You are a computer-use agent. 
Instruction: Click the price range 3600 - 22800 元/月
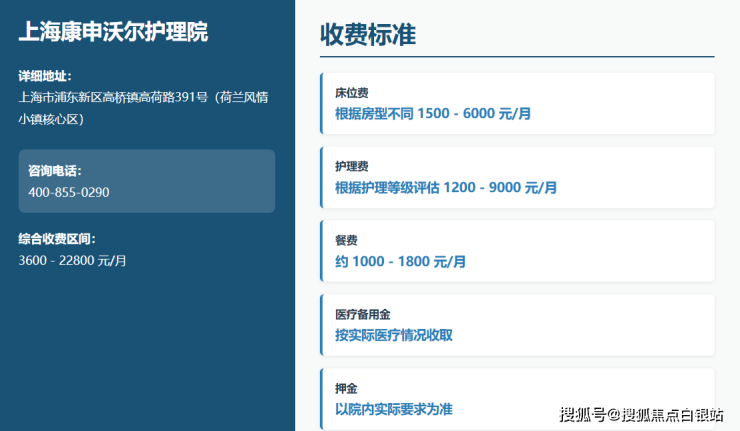[x=72, y=261]
